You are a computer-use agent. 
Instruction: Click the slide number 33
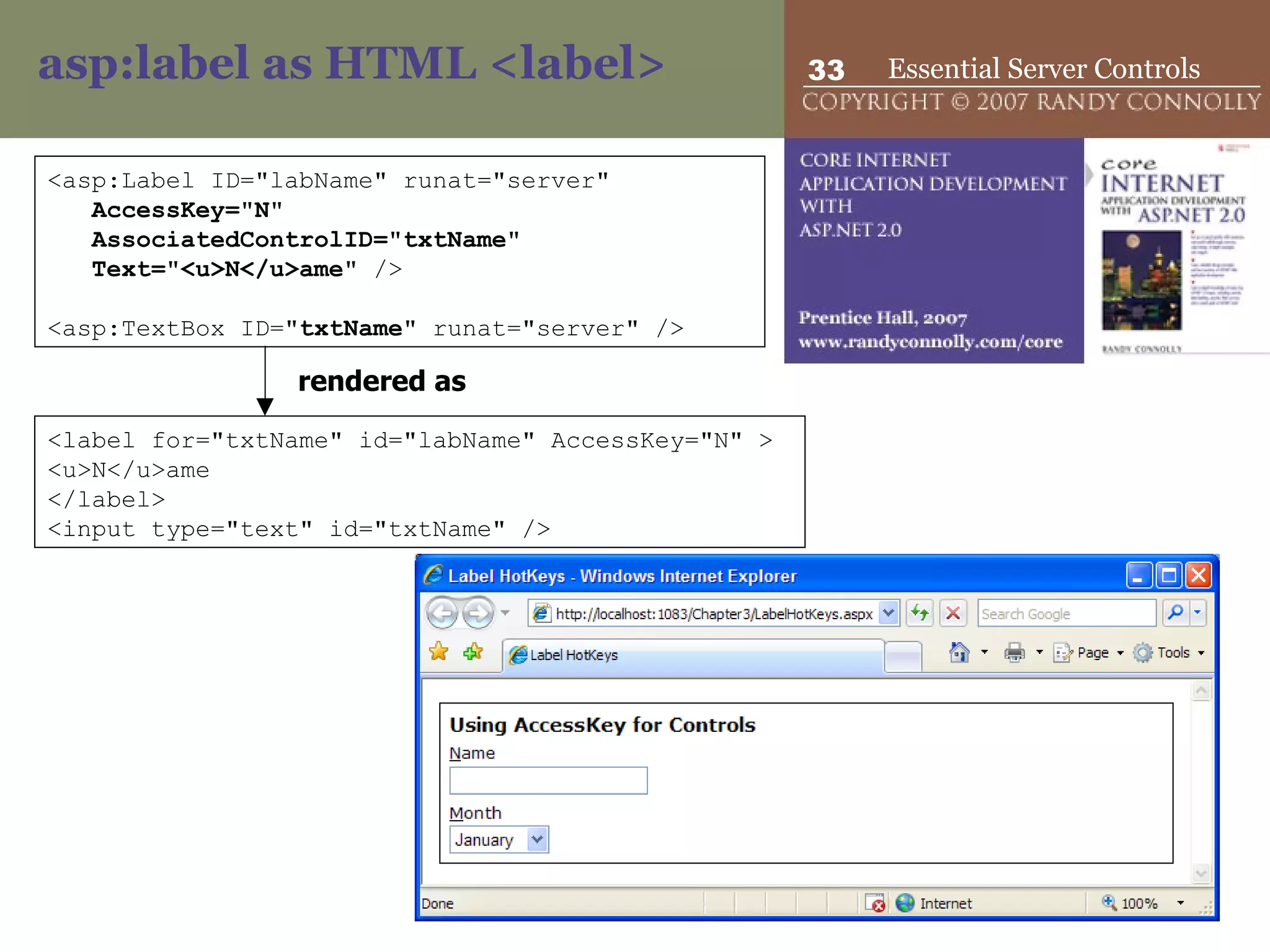click(826, 70)
